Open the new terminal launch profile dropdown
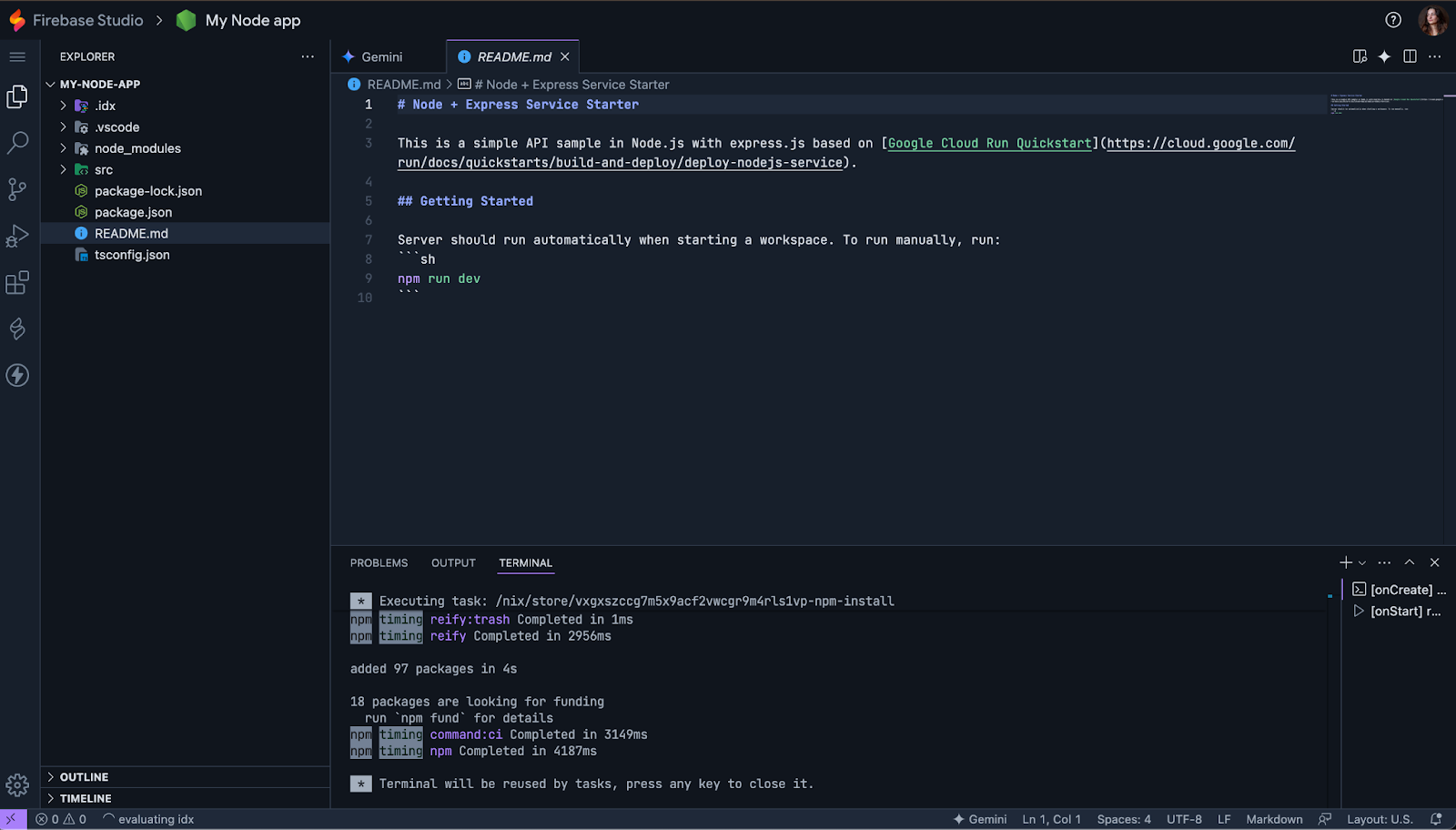 pos(1362,562)
